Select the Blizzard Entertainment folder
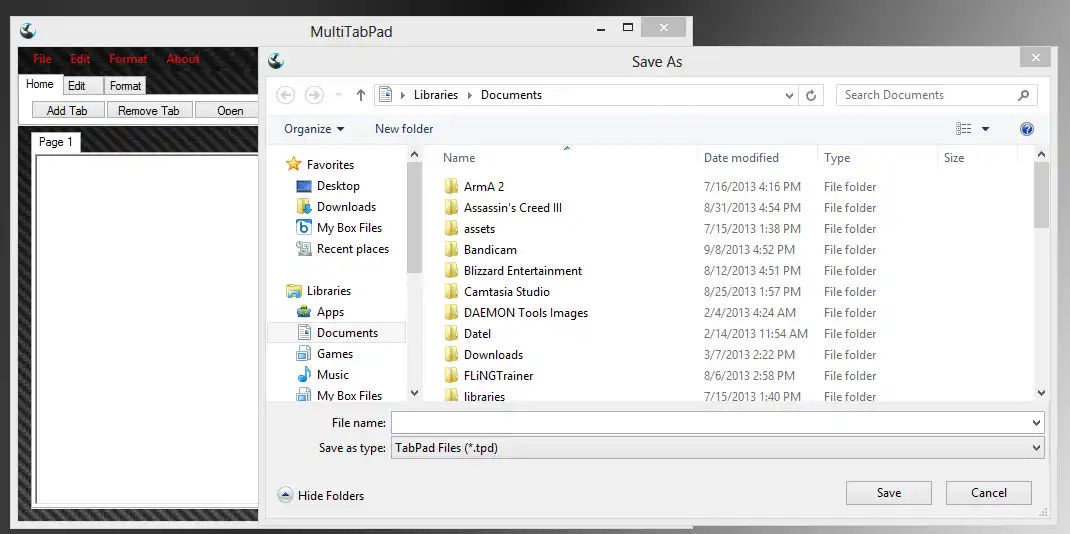Screen dimensions: 1070x534 tap(523, 271)
